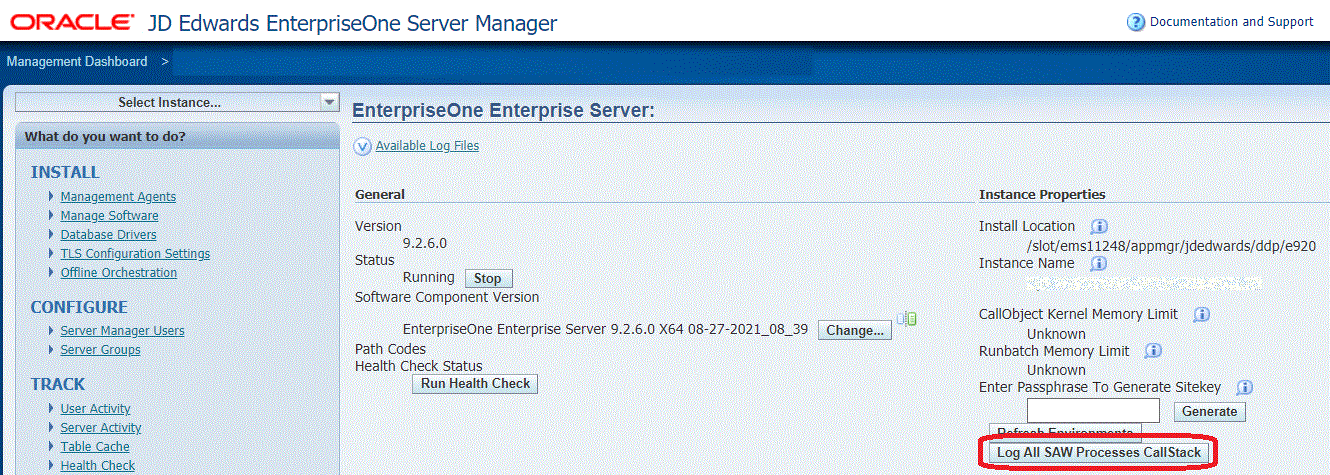
Task: Click the arrow bullet beside Server Manager Users
Action: (x=51, y=330)
